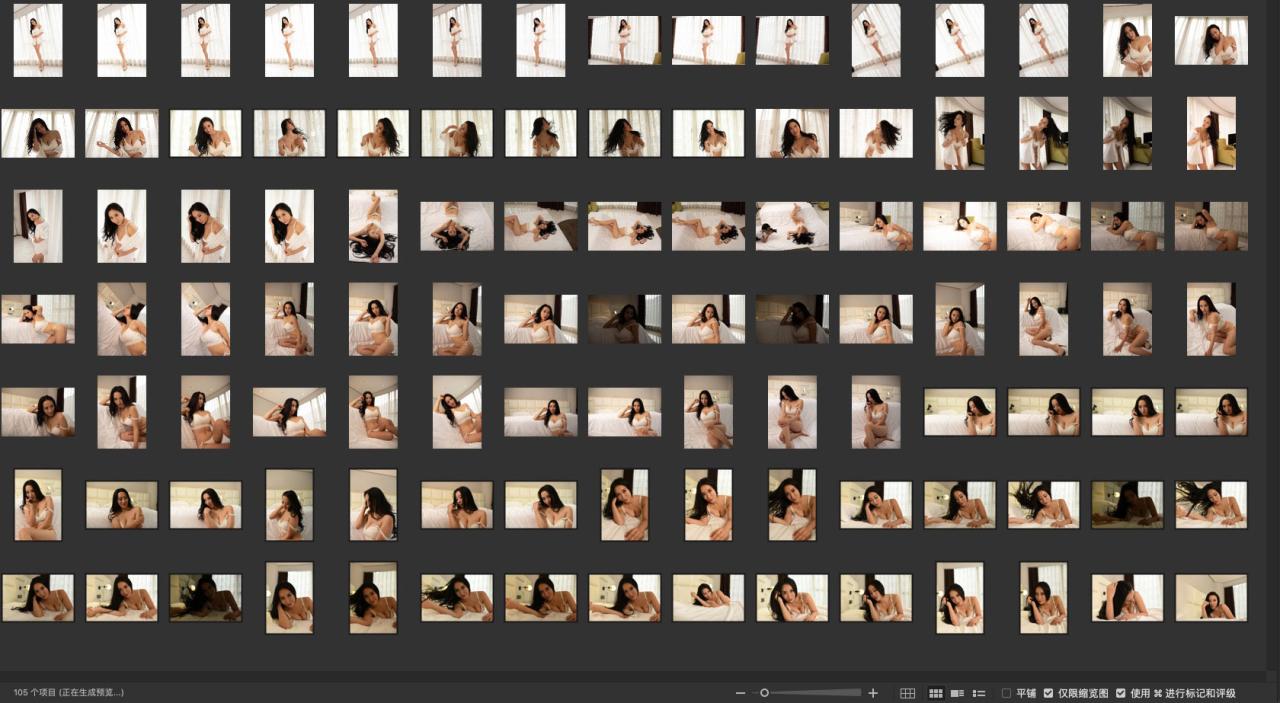The height and width of the screenshot is (703, 1280).
Task: Select the first thumbnail in the fifth row
Action: click(38, 412)
